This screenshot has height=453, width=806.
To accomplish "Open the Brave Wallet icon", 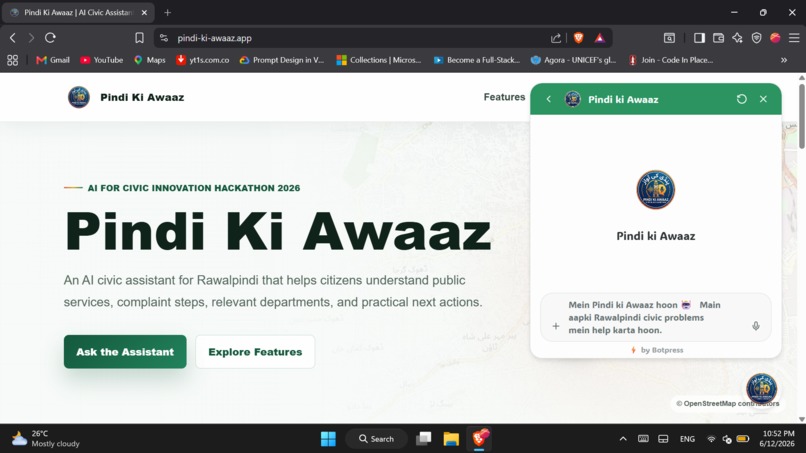I will (719, 38).
